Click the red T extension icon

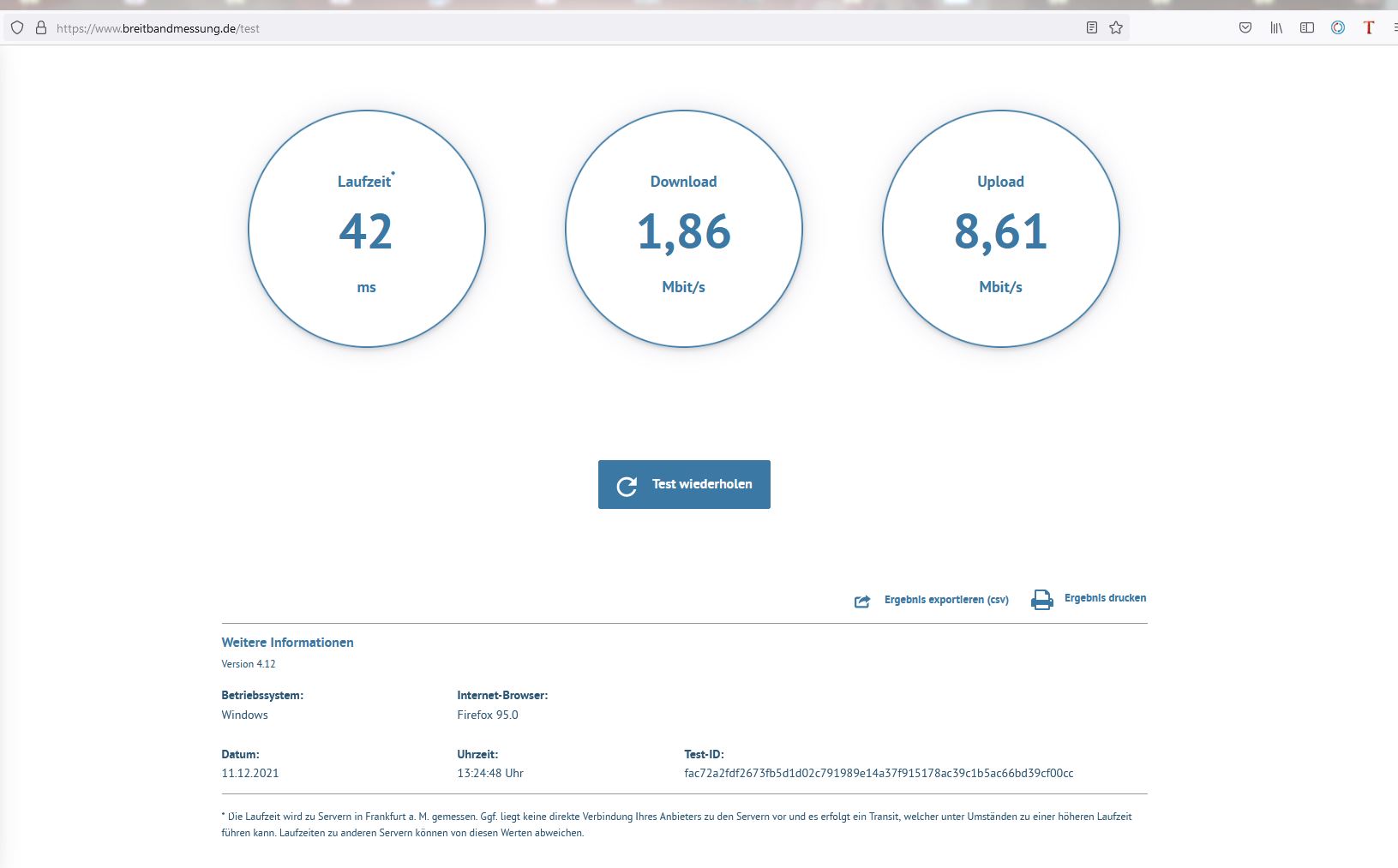point(1368,27)
